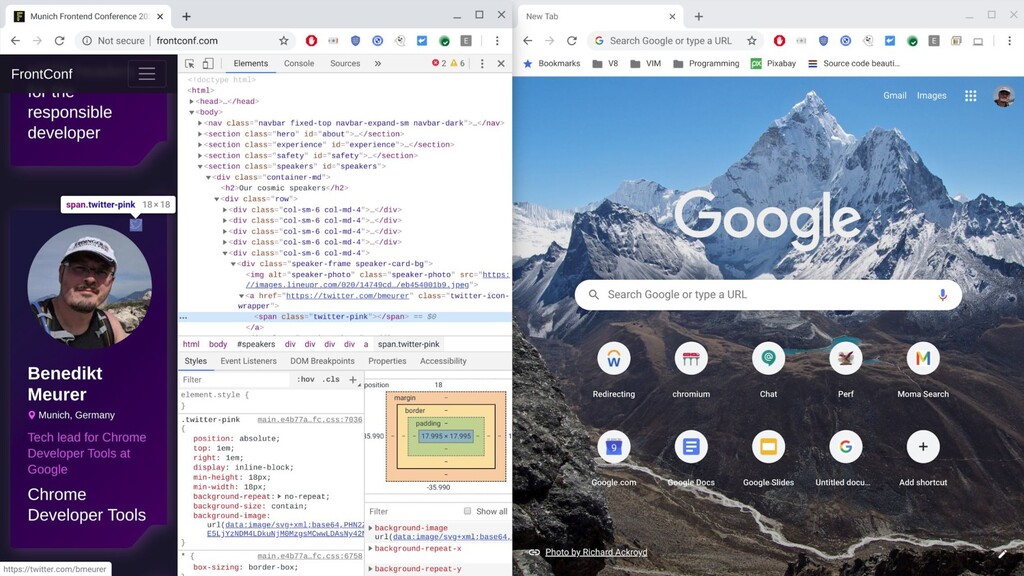Open the Google apps grid icon
1024x576 pixels.
(970, 96)
